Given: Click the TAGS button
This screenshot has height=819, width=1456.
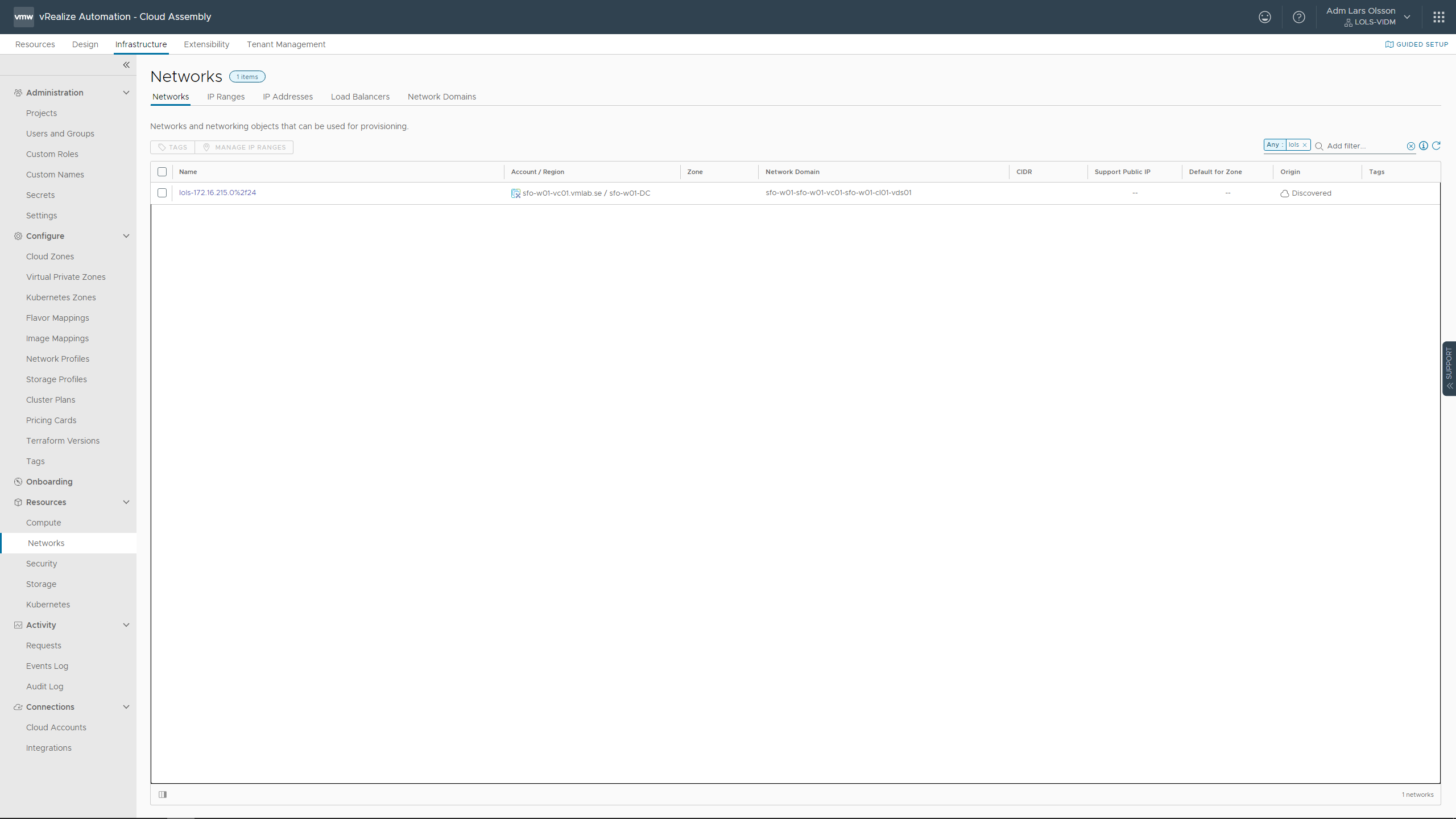Looking at the screenshot, I should [172, 147].
